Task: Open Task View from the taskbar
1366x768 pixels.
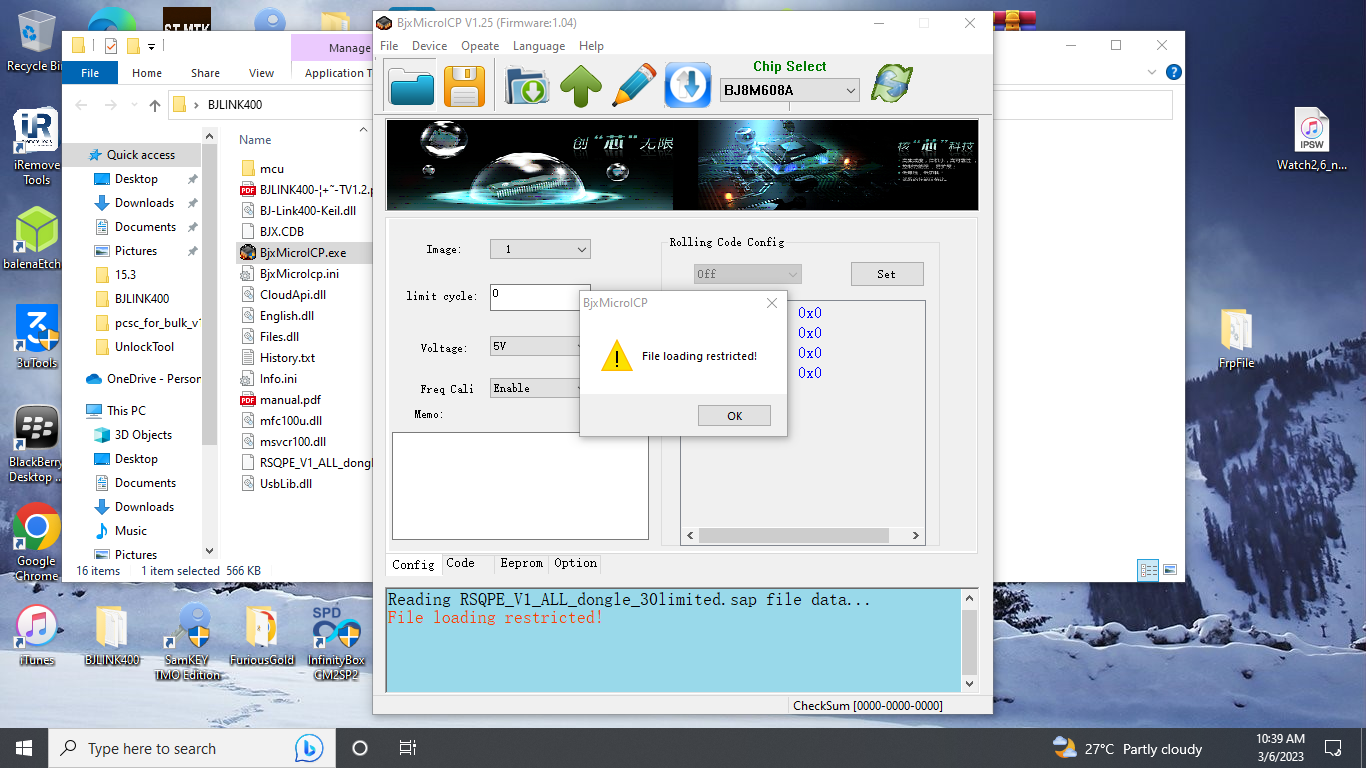Action: [x=407, y=748]
